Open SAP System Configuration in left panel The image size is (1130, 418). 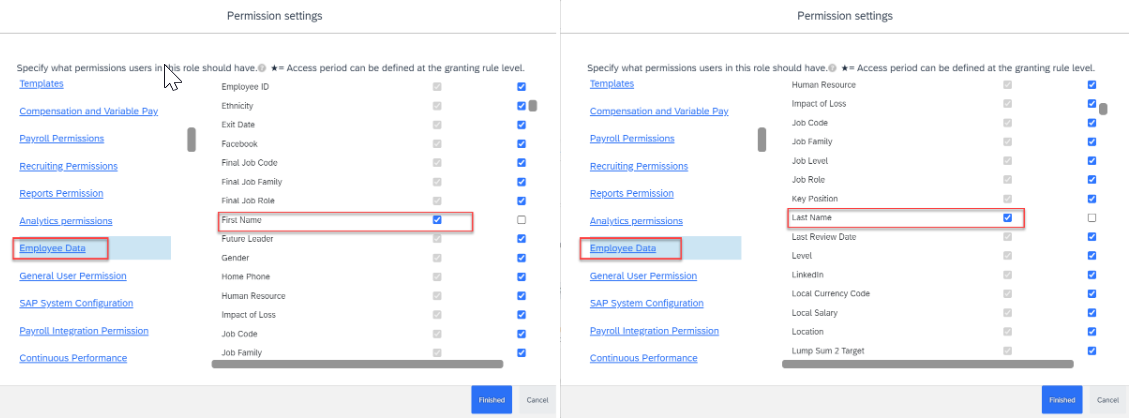tap(76, 303)
